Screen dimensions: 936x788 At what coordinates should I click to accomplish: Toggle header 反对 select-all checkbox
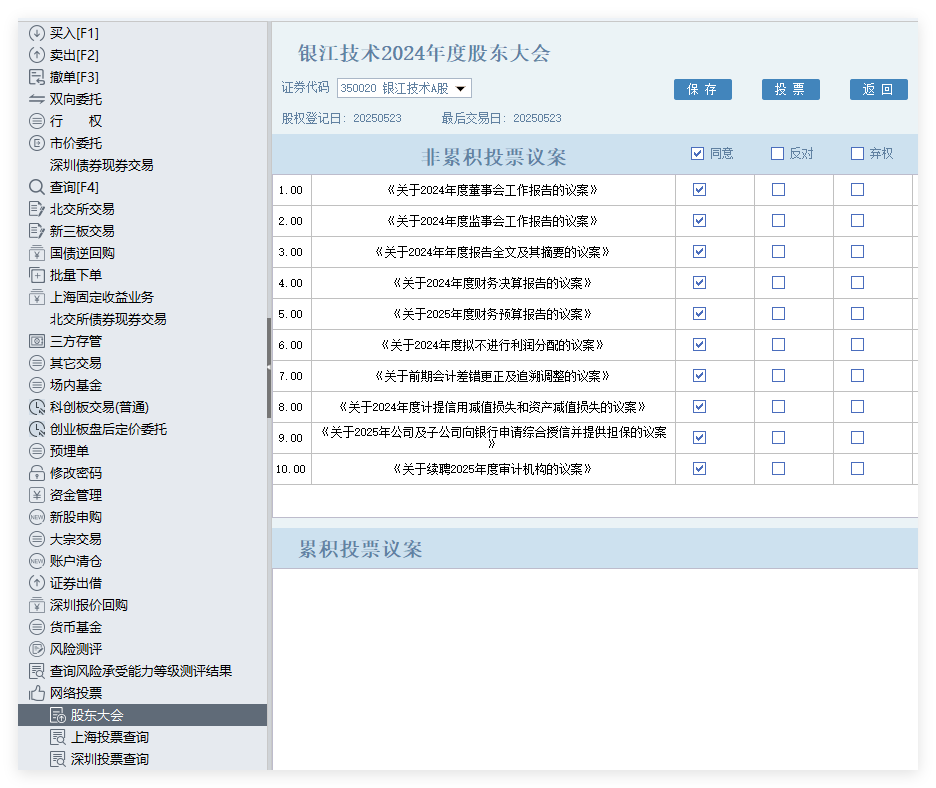point(777,154)
